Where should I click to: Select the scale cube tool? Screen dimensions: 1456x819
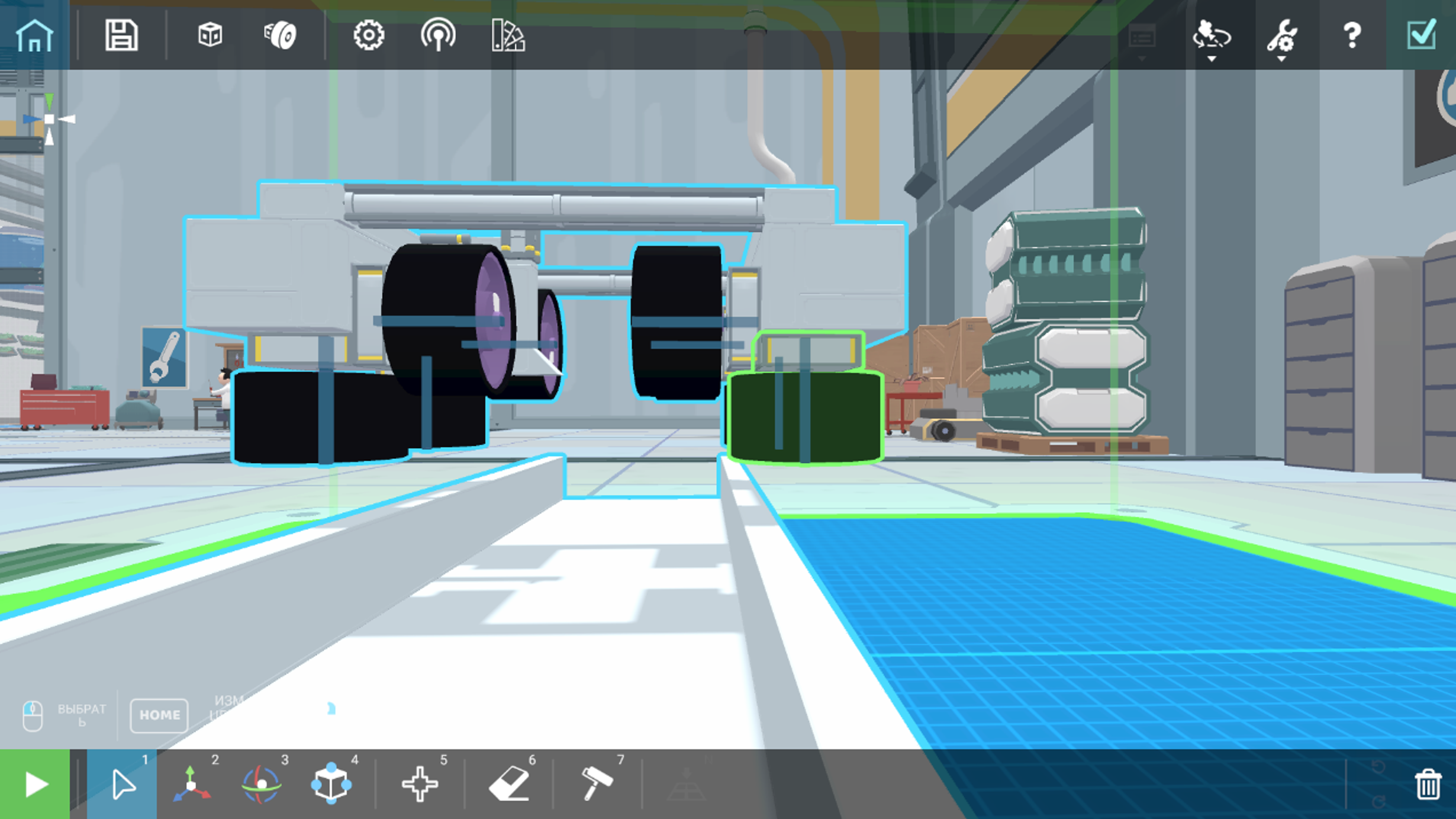(x=331, y=784)
